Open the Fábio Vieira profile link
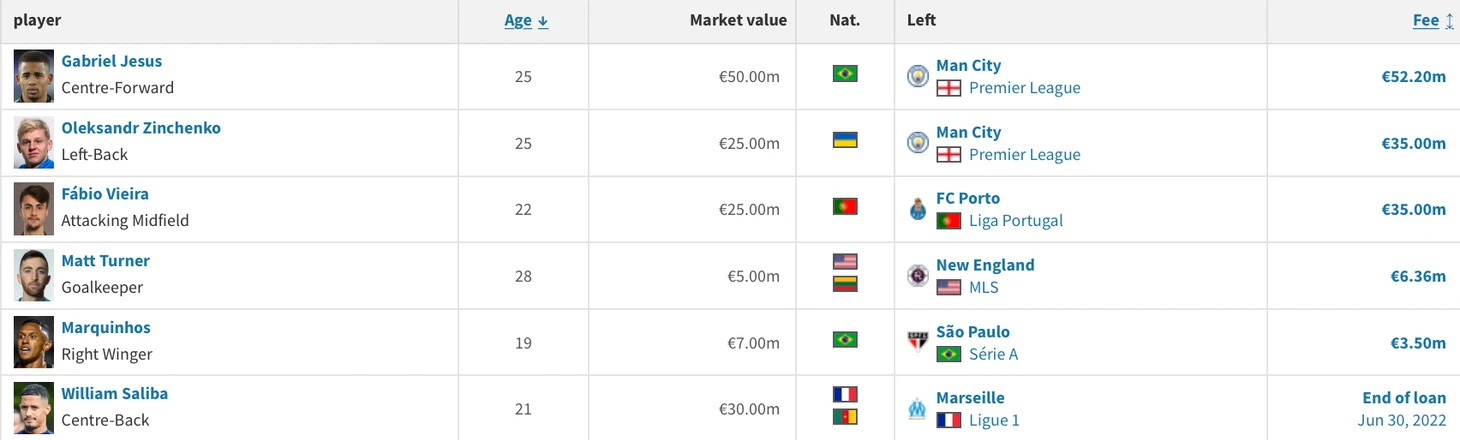 click(x=105, y=194)
